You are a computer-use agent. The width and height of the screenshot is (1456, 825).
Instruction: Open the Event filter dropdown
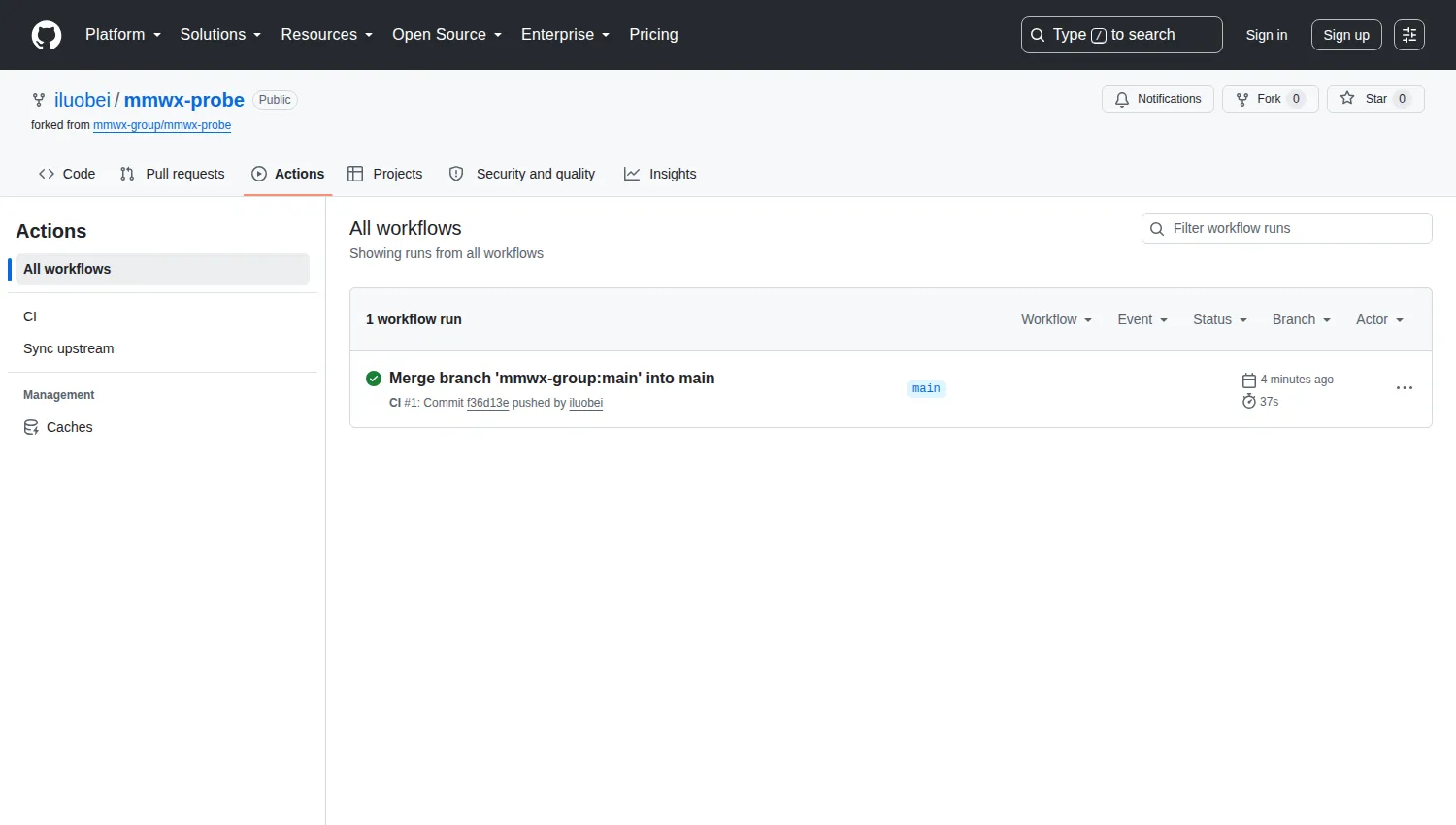click(1142, 319)
